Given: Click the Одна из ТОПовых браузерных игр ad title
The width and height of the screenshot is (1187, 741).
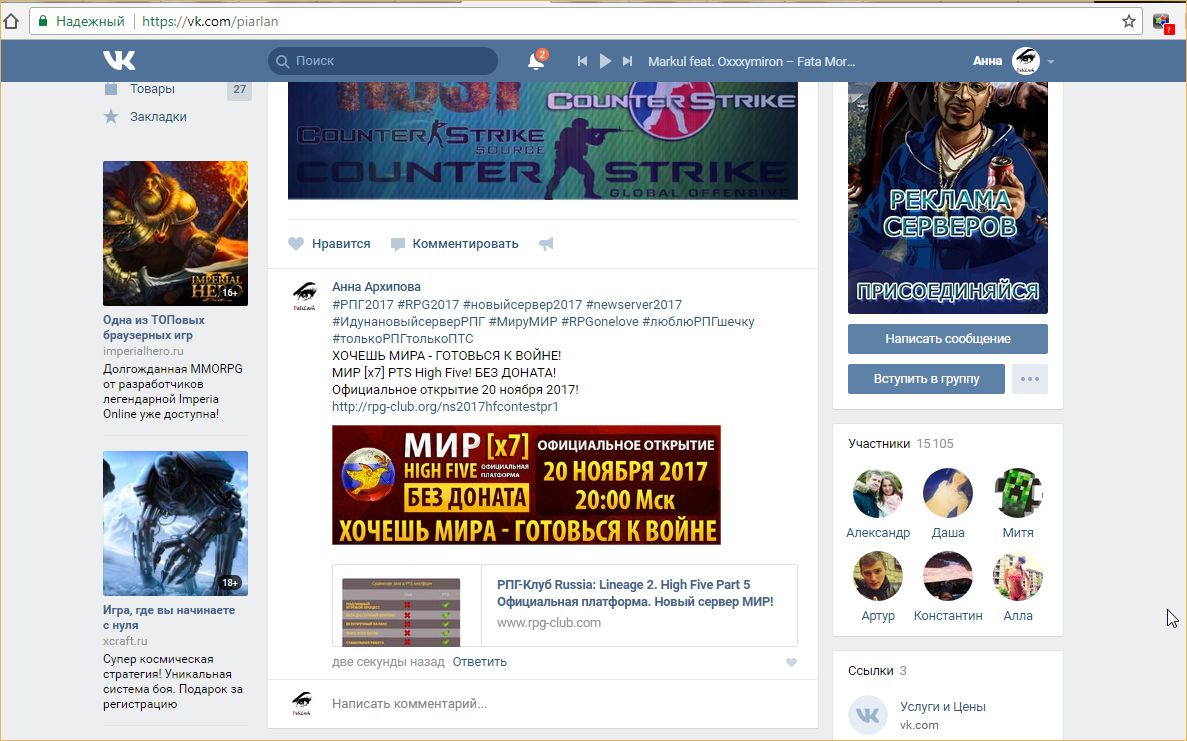Looking at the screenshot, I should 154,328.
